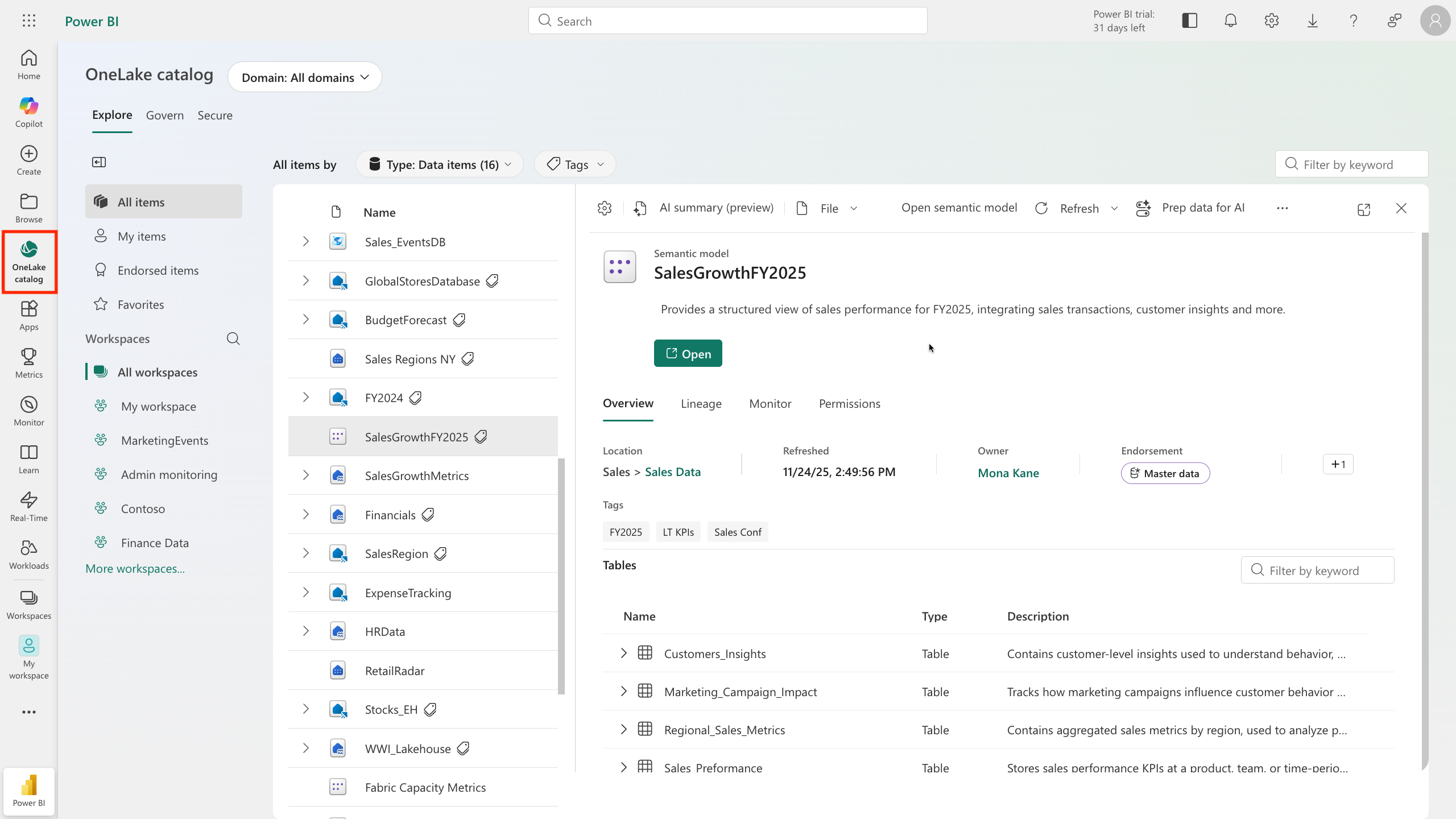
Task: Select the Endorsed items filter
Action: 158,271
